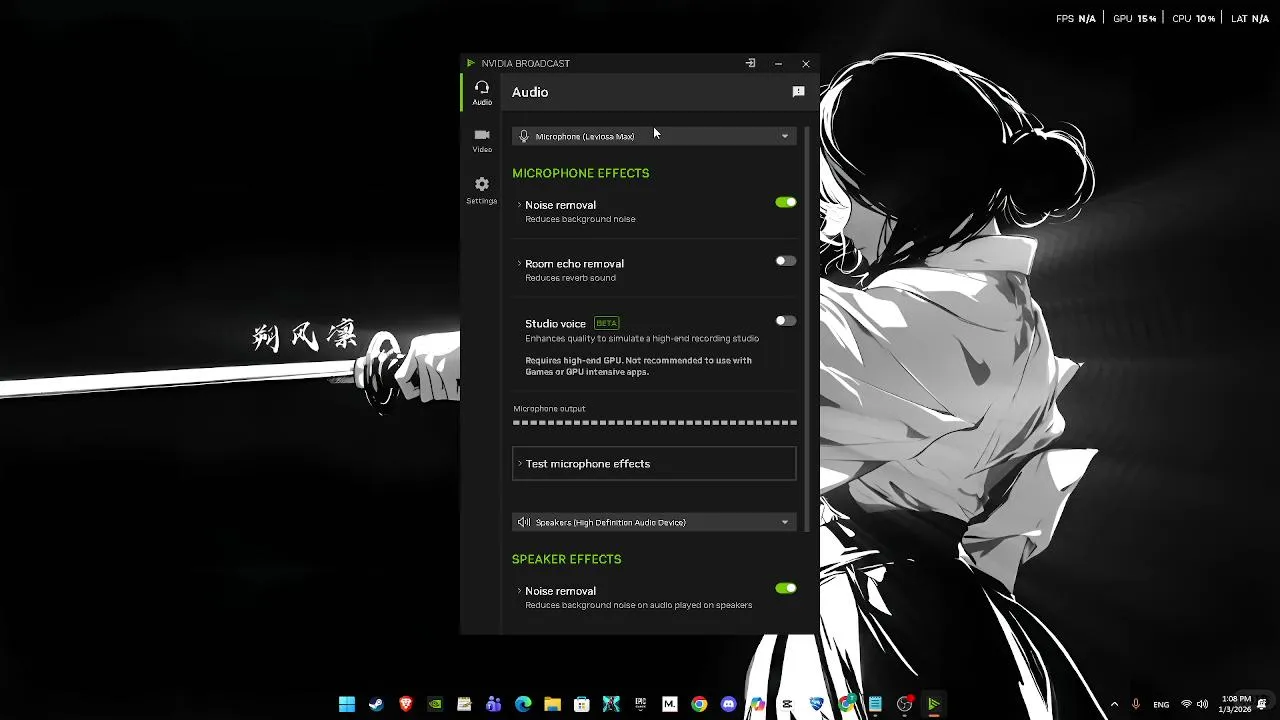Image resolution: width=1280 pixels, height=720 pixels.
Task: Click the LAT N/A overlay stat
Action: (1250, 18)
